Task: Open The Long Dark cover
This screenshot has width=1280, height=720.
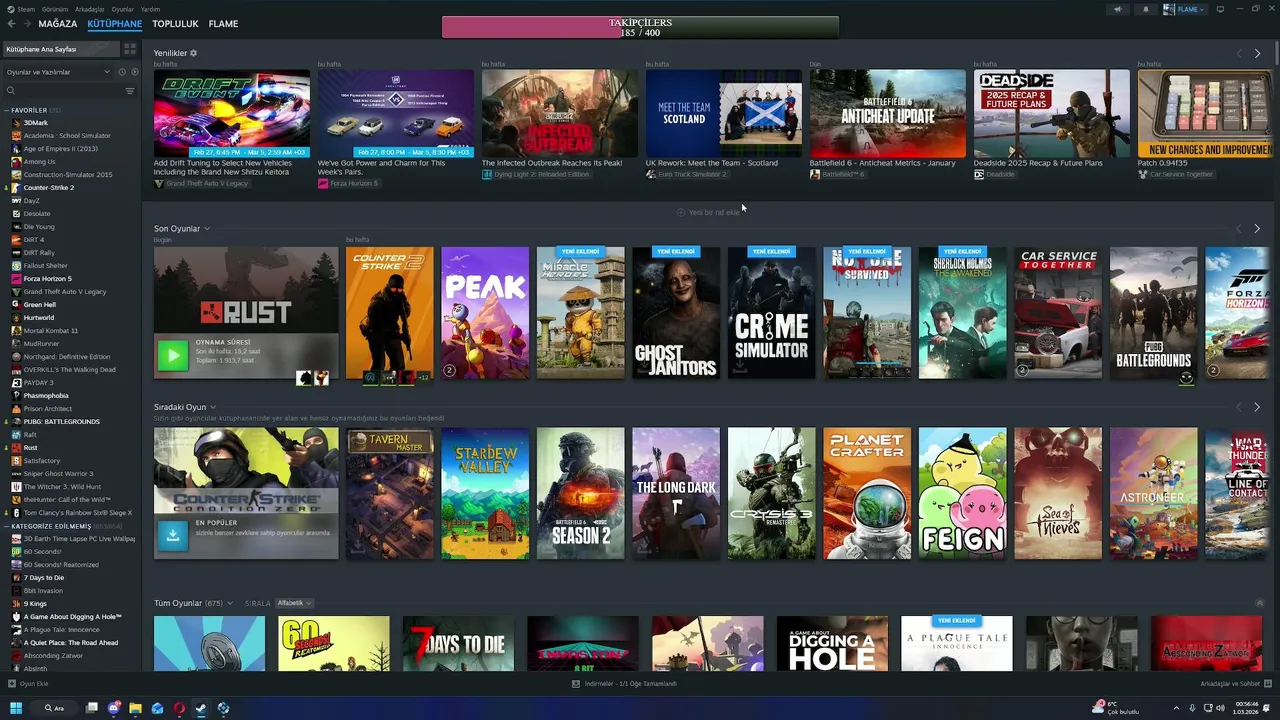Action: click(676, 494)
